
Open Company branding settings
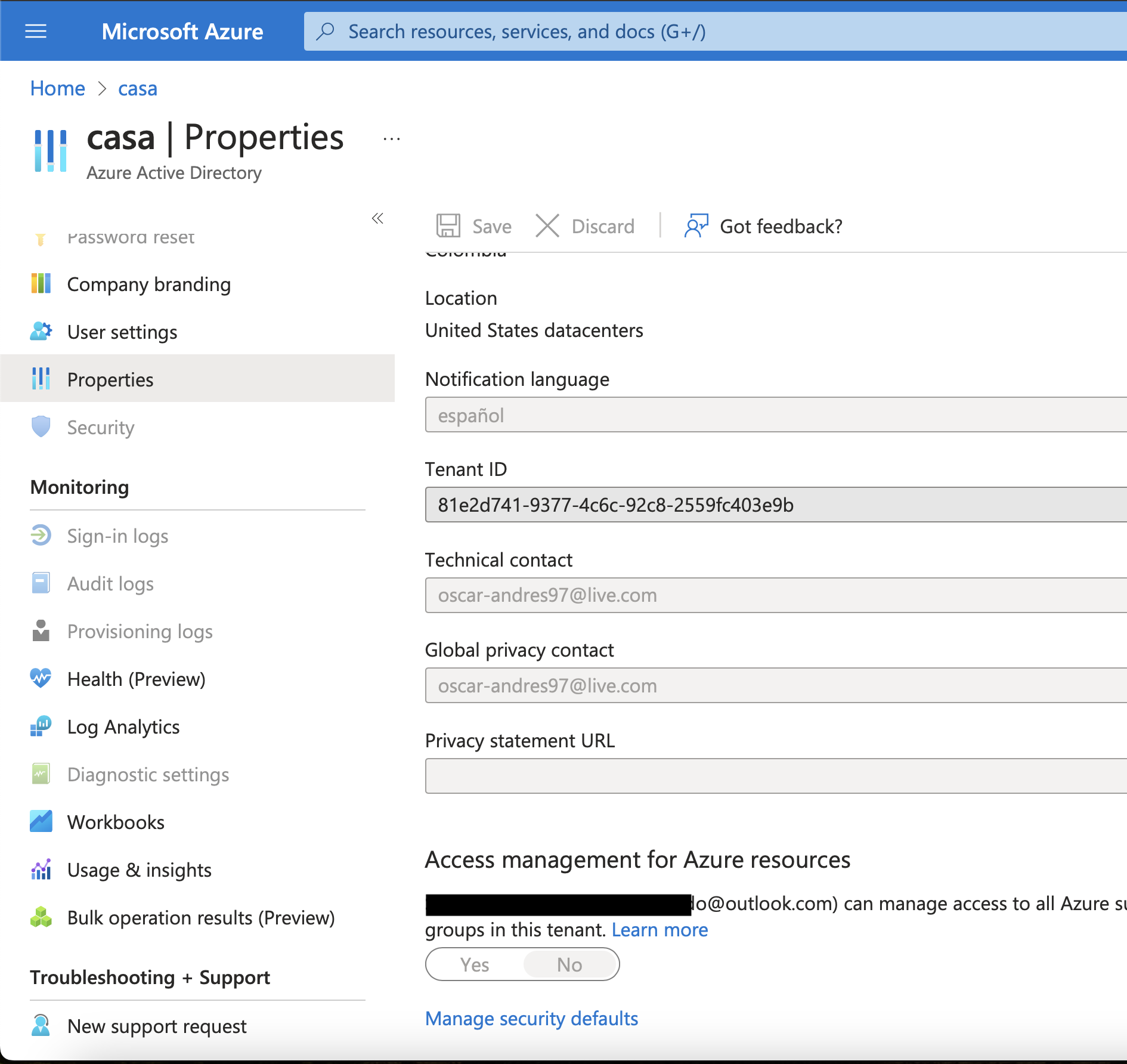tap(148, 284)
